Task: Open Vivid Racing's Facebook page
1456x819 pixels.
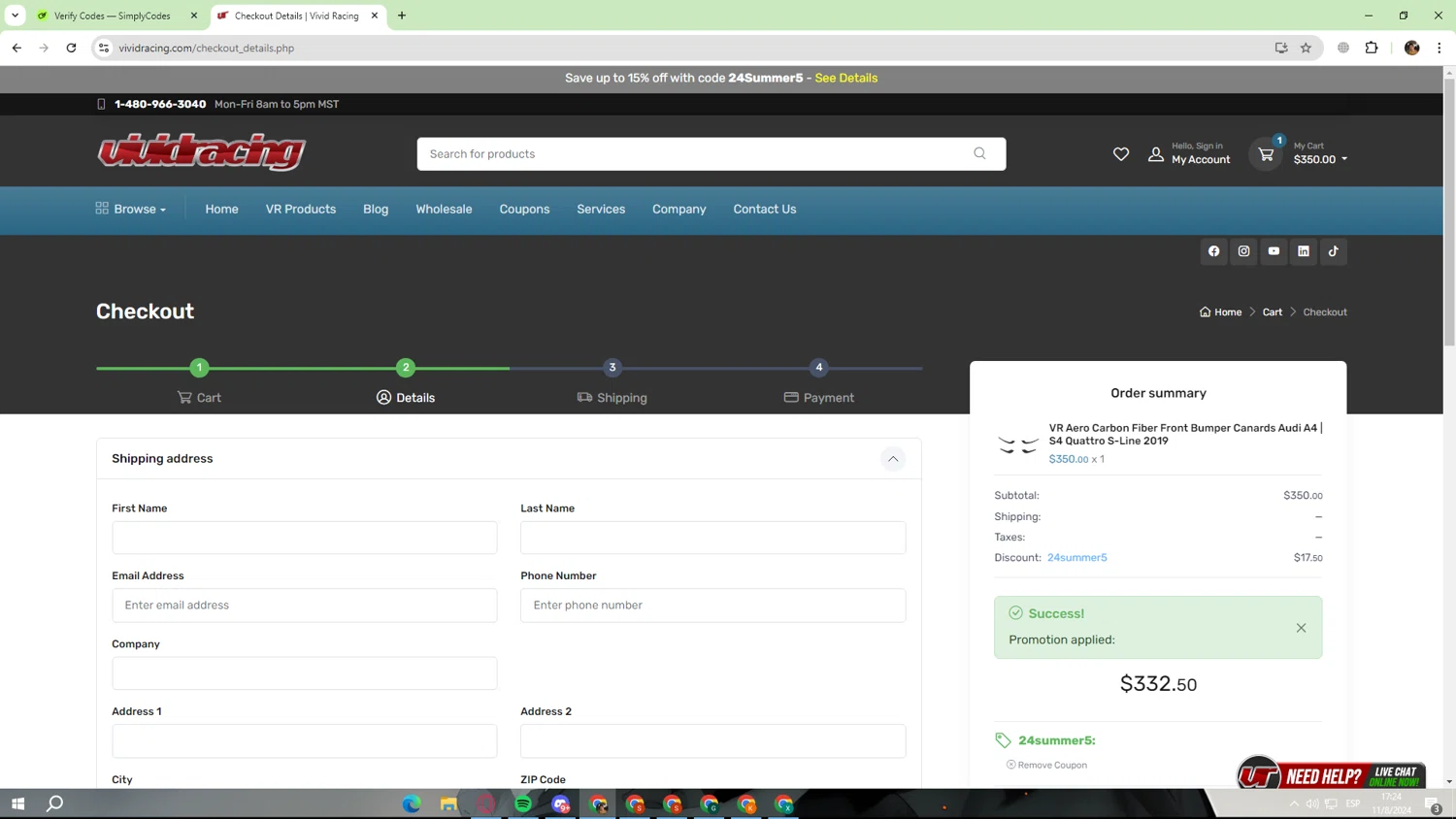Action: click(x=1214, y=251)
